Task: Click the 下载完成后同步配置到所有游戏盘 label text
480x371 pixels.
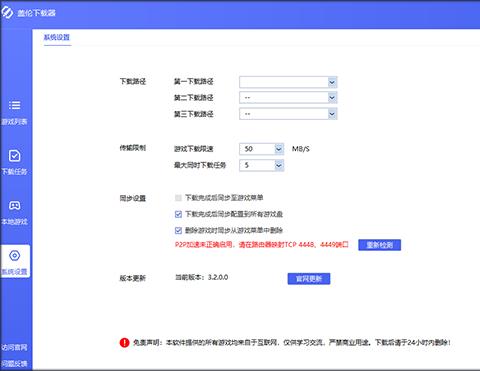Action: point(234,214)
